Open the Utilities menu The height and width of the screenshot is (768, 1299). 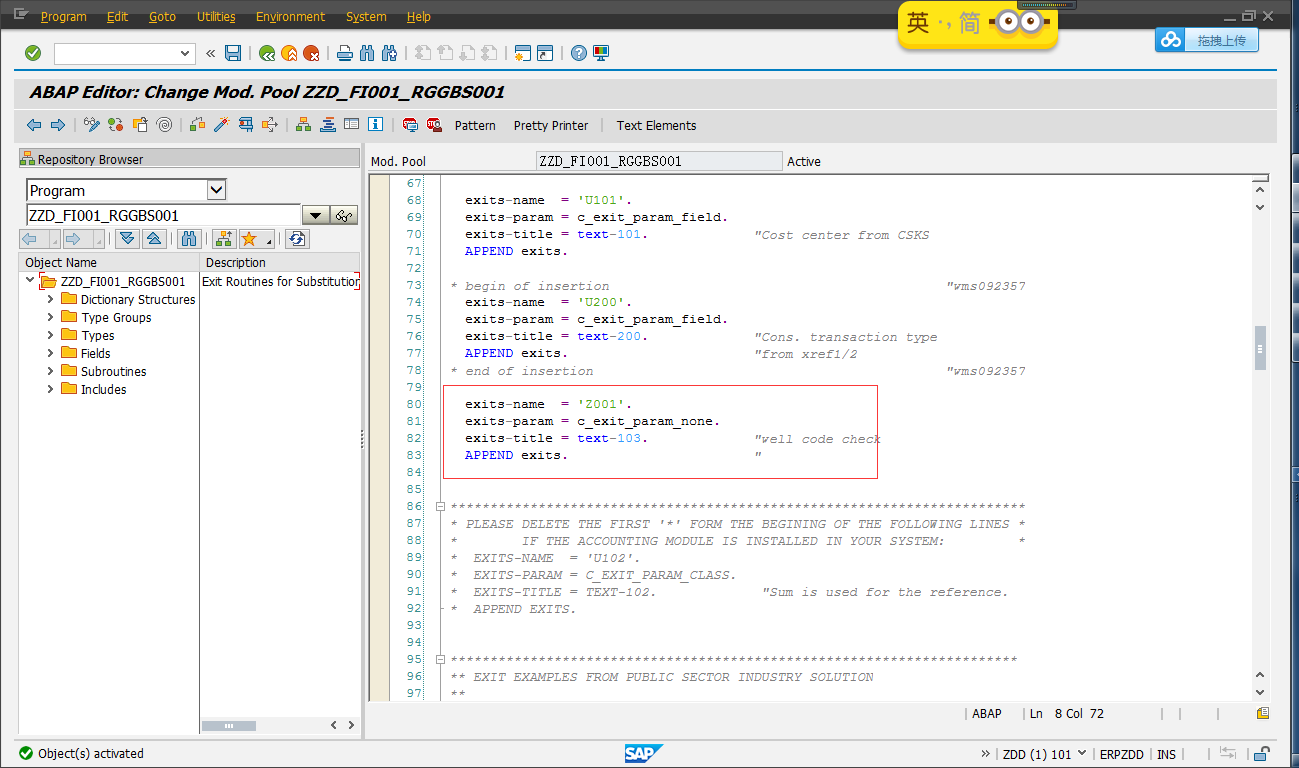[x=215, y=16]
